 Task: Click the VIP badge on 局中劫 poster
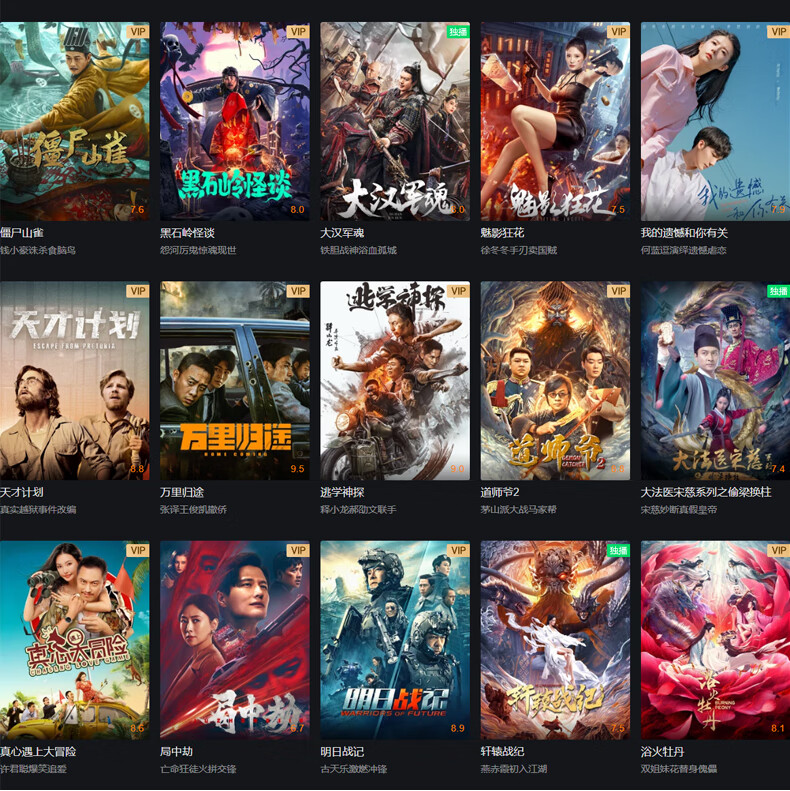tap(298, 550)
